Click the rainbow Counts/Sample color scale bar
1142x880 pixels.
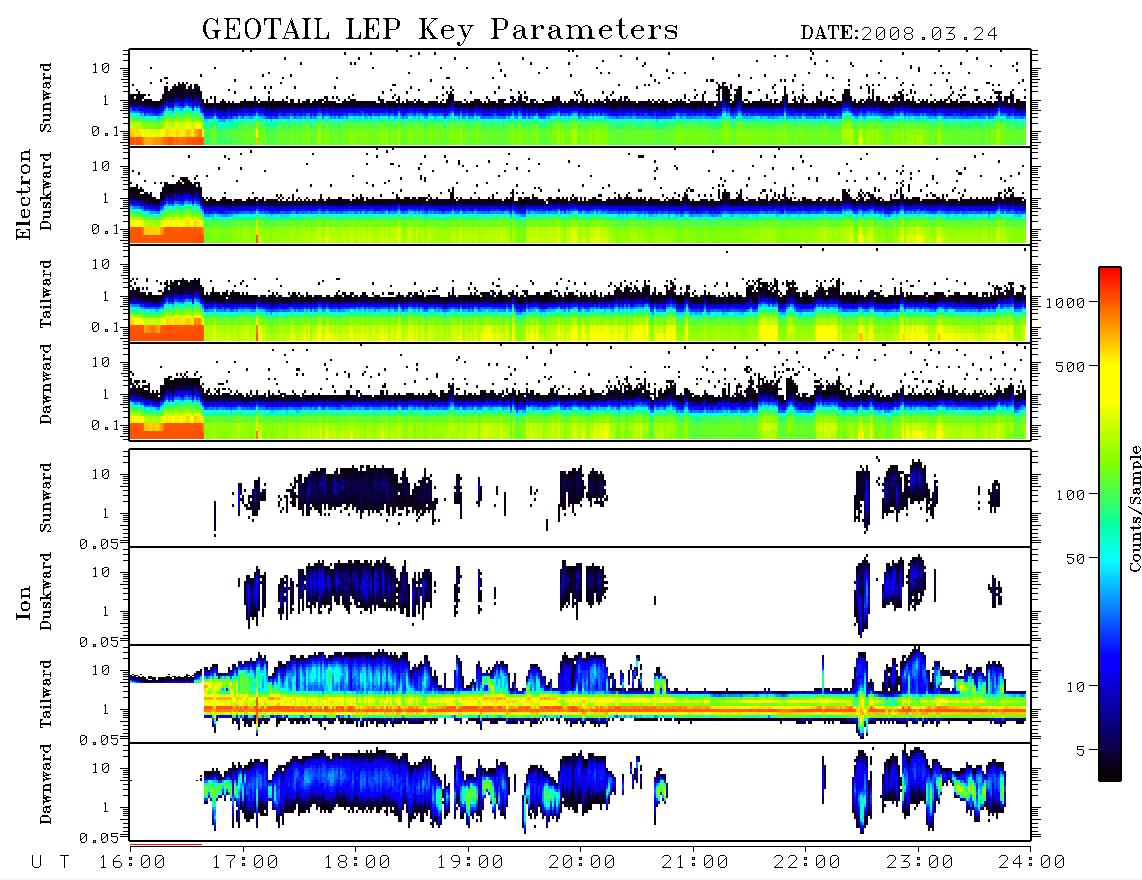point(1110,524)
